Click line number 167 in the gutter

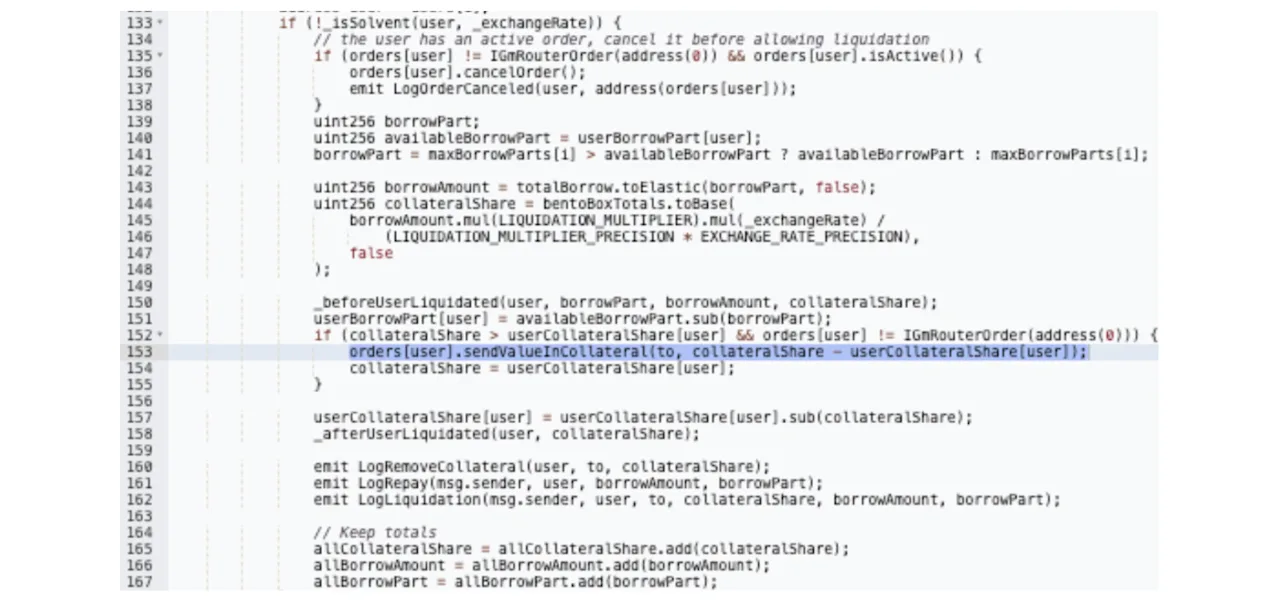click(x=139, y=582)
